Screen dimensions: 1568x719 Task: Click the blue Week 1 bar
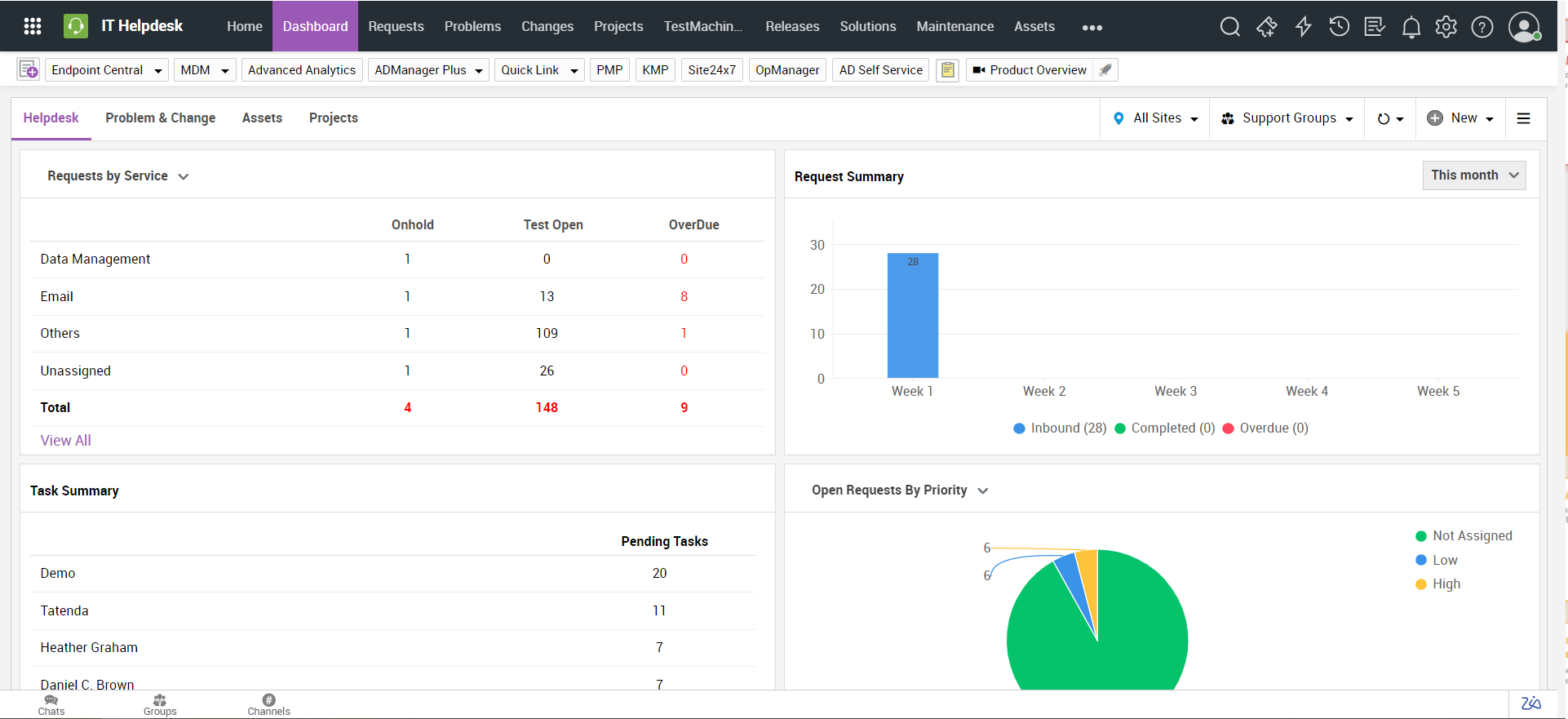[912, 318]
